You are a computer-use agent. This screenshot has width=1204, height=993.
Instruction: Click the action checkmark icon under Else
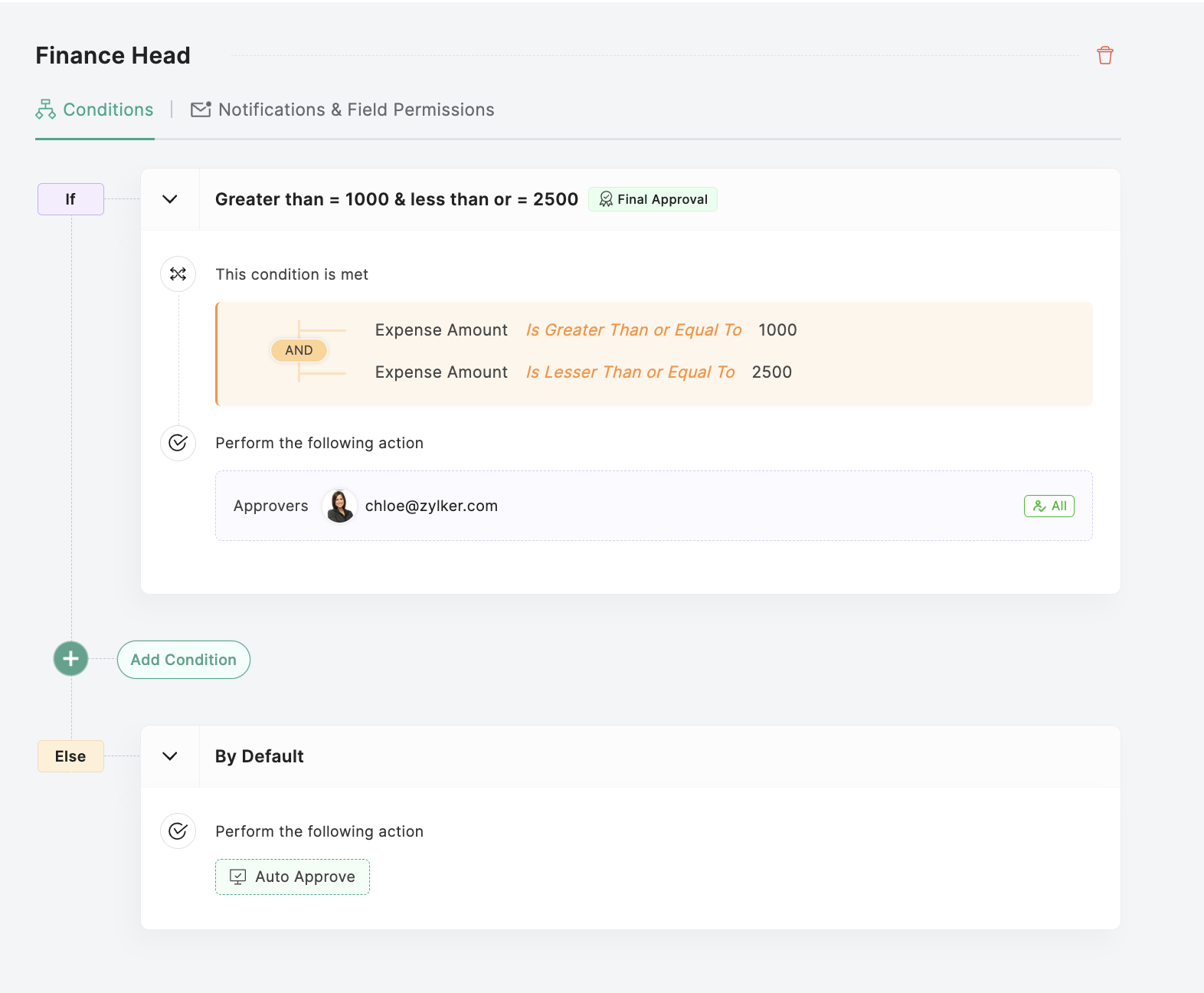pos(178,831)
